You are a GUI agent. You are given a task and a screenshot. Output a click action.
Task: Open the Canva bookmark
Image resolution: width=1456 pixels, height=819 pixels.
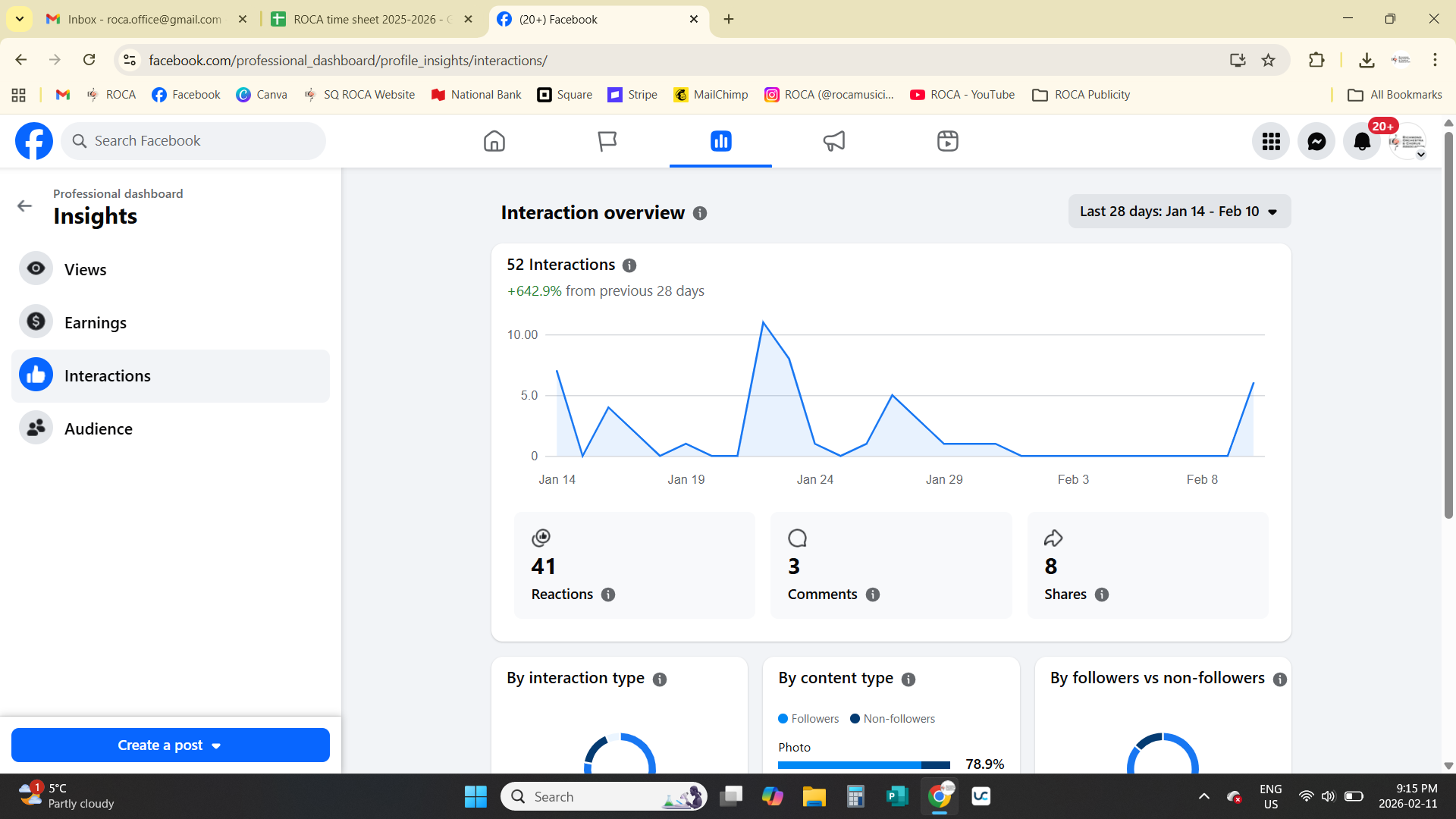(x=262, y=95)
